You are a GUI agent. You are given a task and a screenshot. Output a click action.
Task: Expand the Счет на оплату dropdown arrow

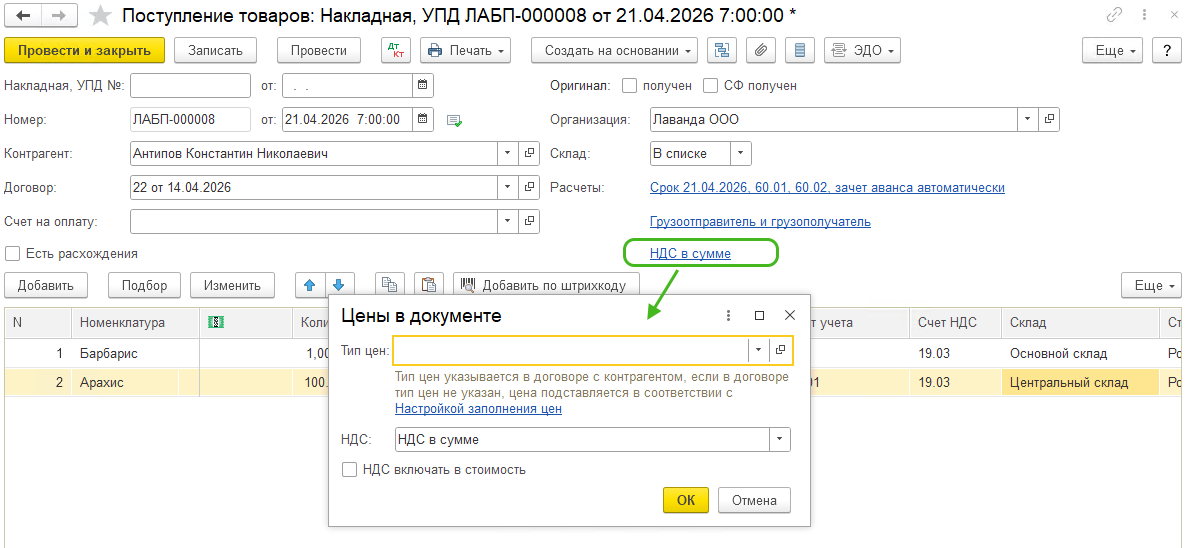click(x=509, y=221)
